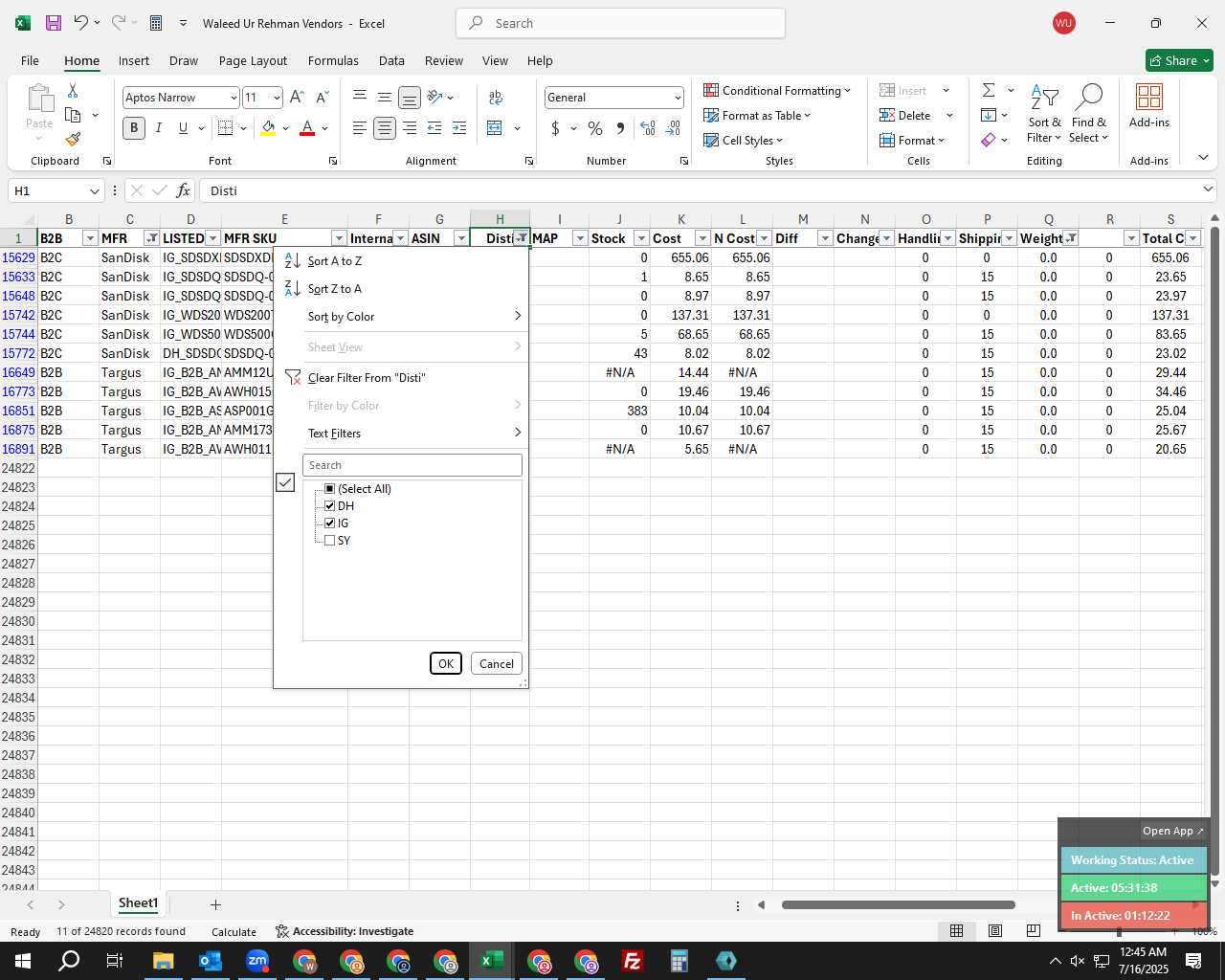Click the Add-ins icon

pyautogui.click(x=1148, y=105)
